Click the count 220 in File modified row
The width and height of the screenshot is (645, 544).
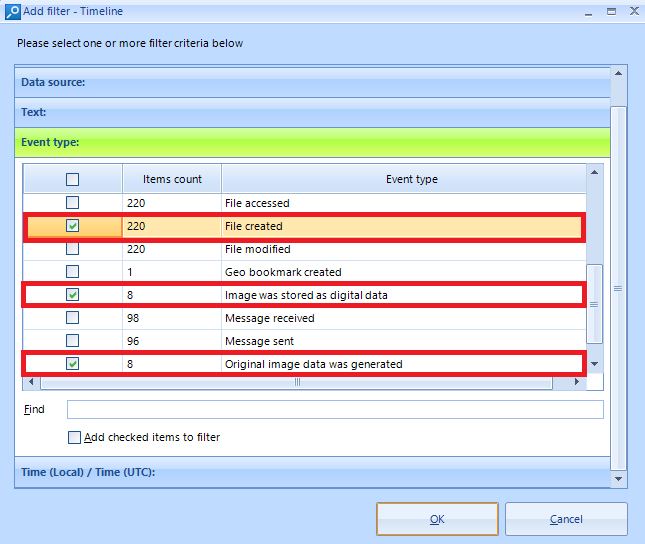(136, 249)
